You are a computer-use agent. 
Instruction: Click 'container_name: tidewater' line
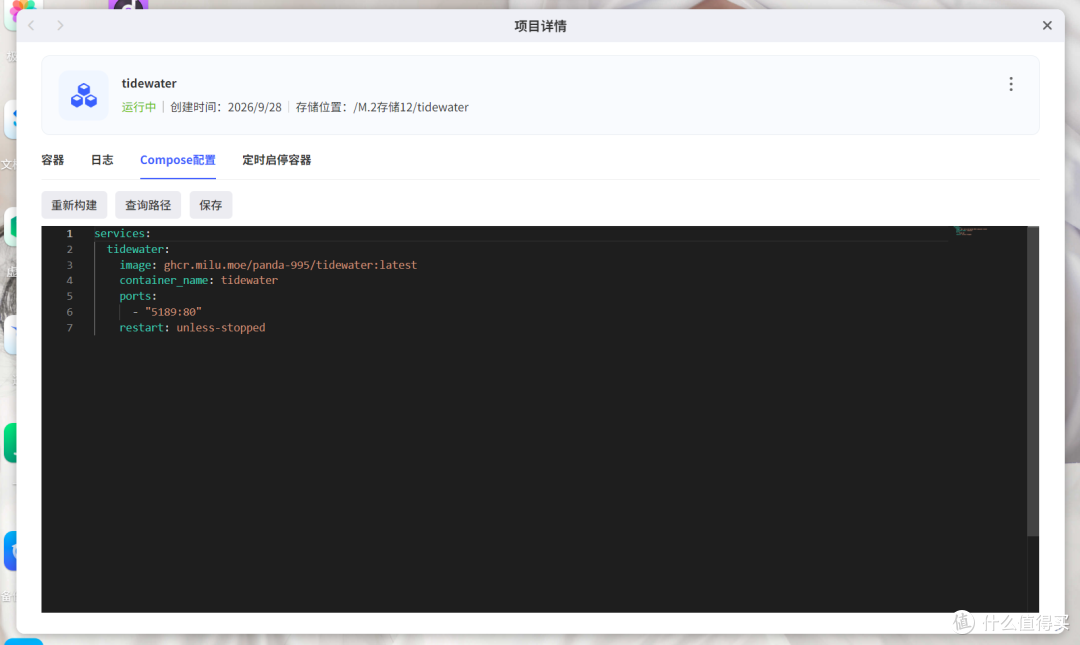pyautogui.click(x=198, y=280)
